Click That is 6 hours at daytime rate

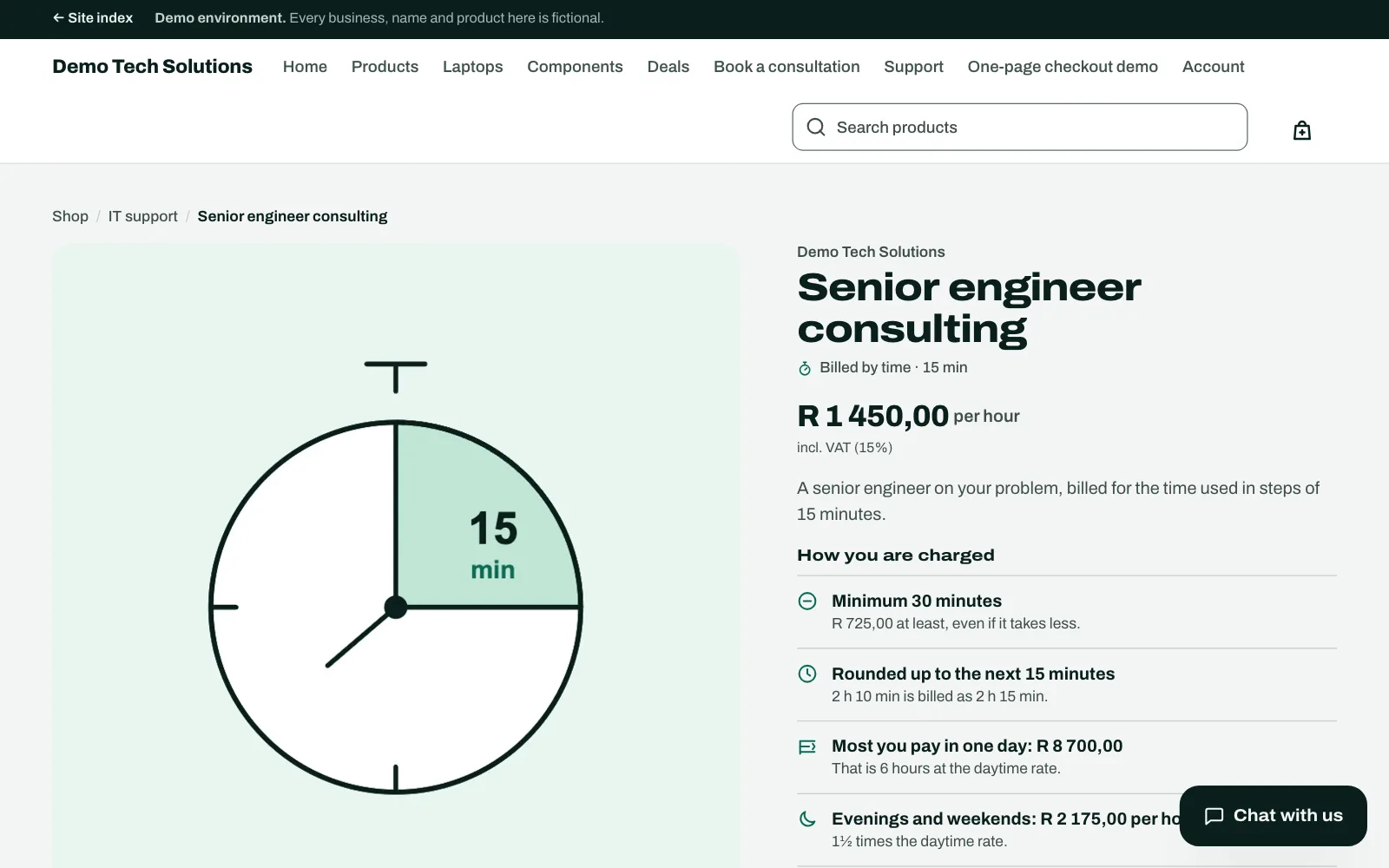[946, 768]
